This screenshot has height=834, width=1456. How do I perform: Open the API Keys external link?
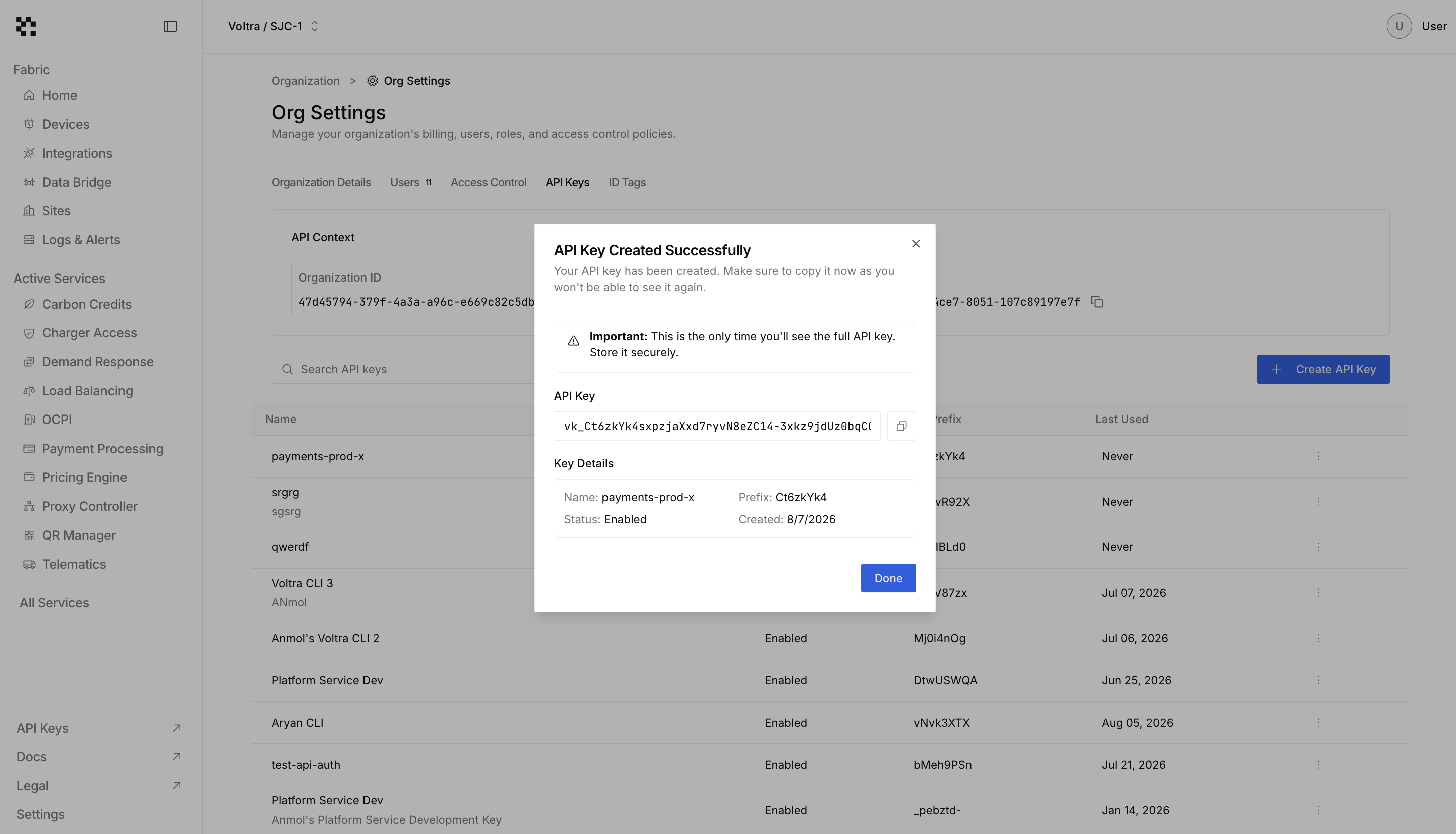click(98, 728)
